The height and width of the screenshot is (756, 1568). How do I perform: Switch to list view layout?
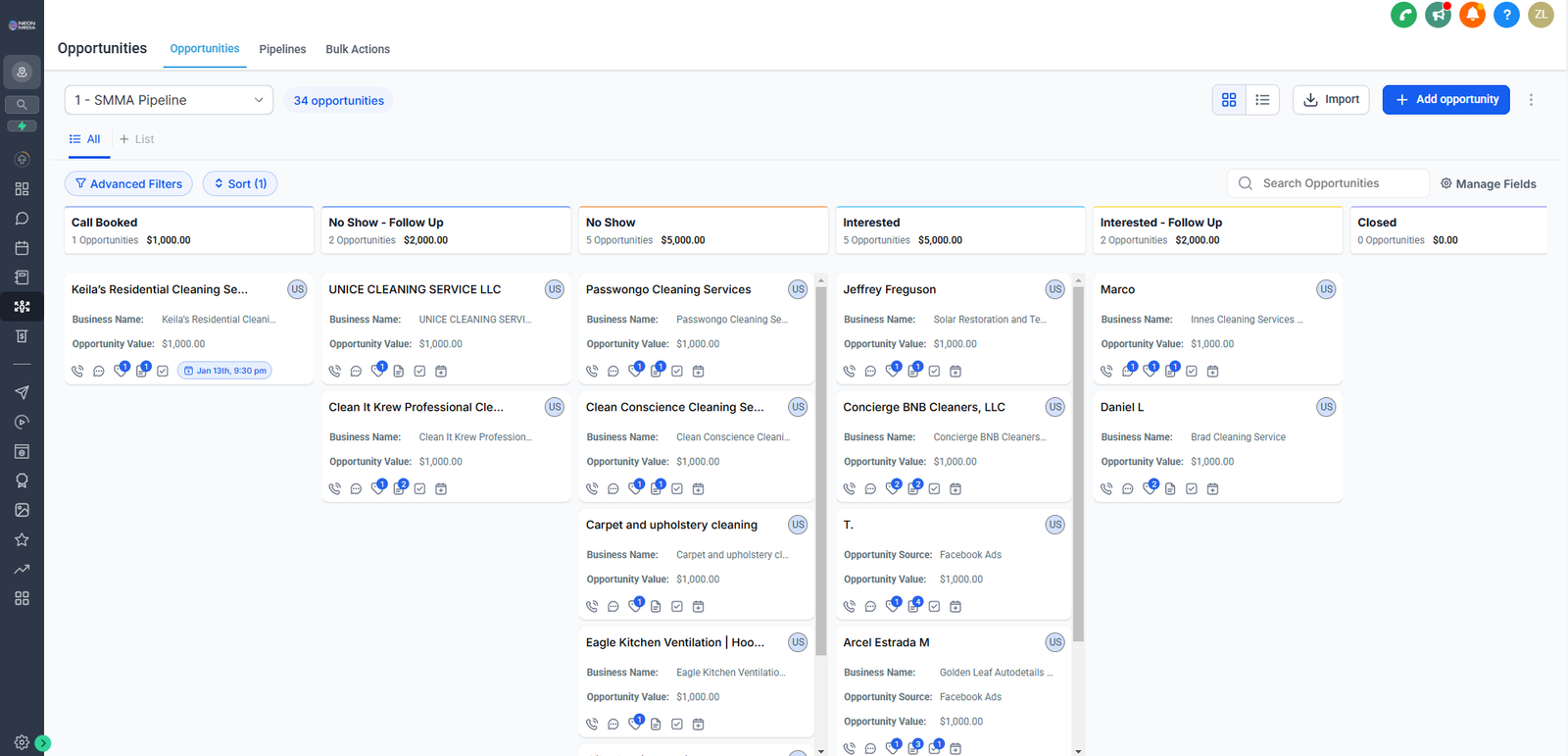pos(1262,100)
